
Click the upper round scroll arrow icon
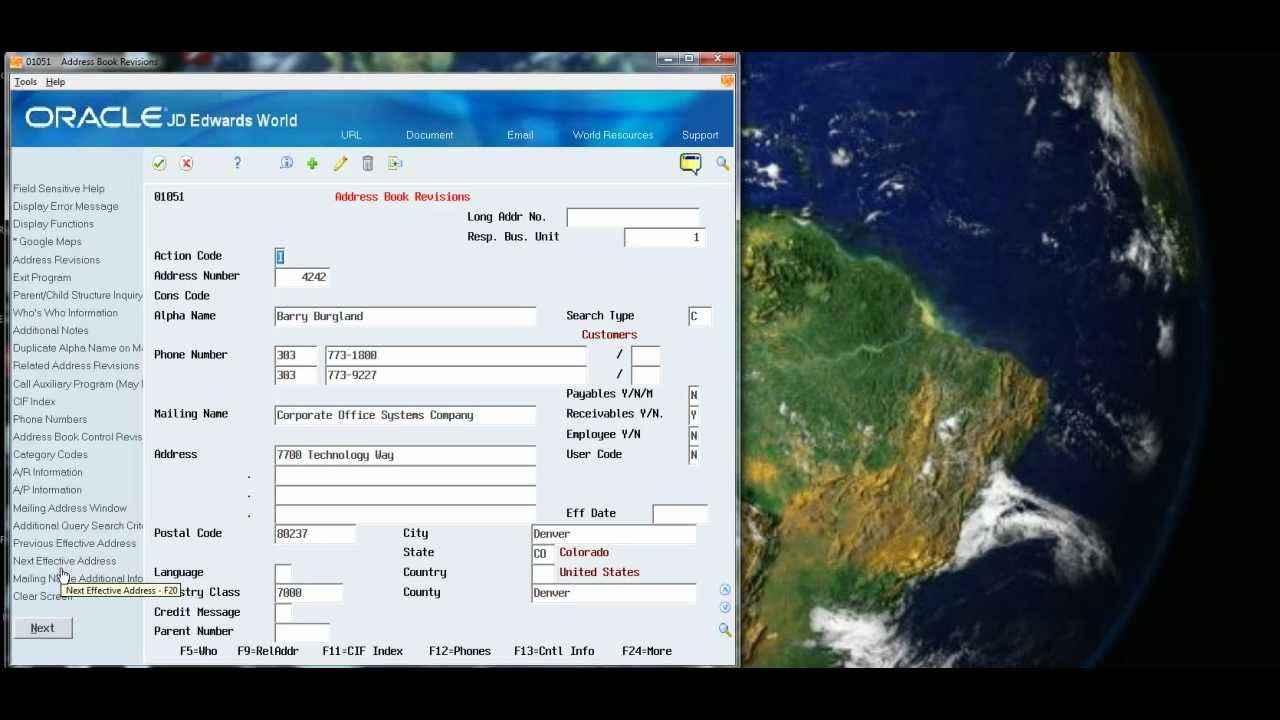click(725, 590)
